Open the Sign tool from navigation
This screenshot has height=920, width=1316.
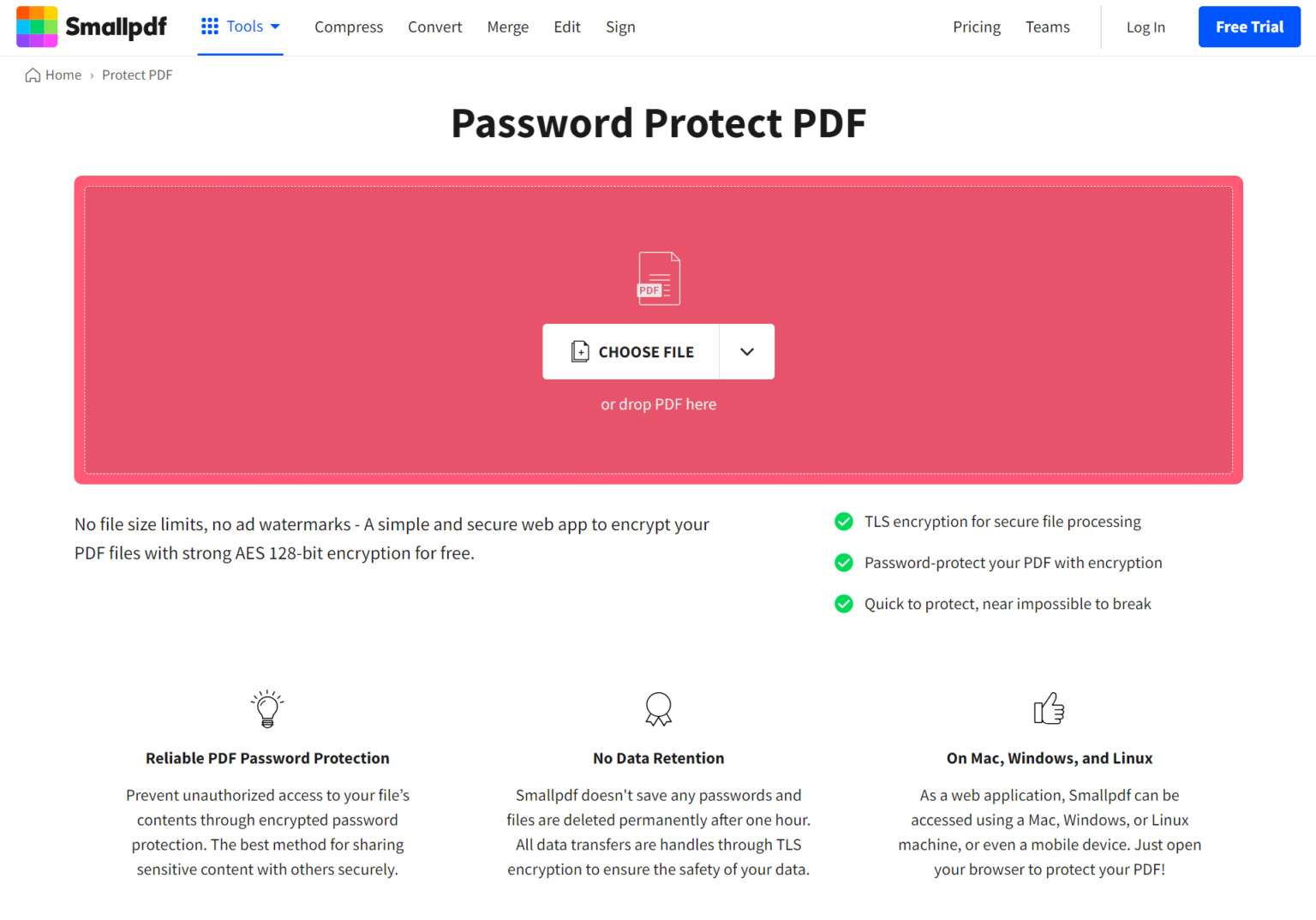coord(620,27)
